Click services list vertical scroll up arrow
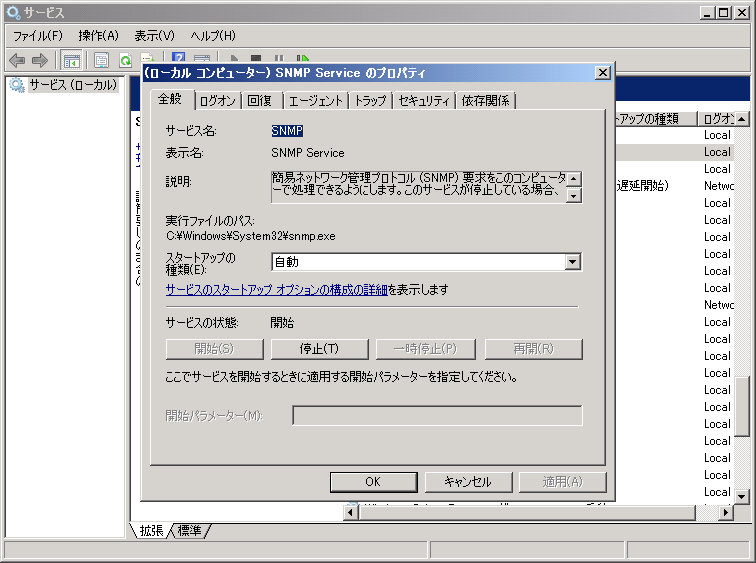756x563 pixels. (x=742, y=119)
